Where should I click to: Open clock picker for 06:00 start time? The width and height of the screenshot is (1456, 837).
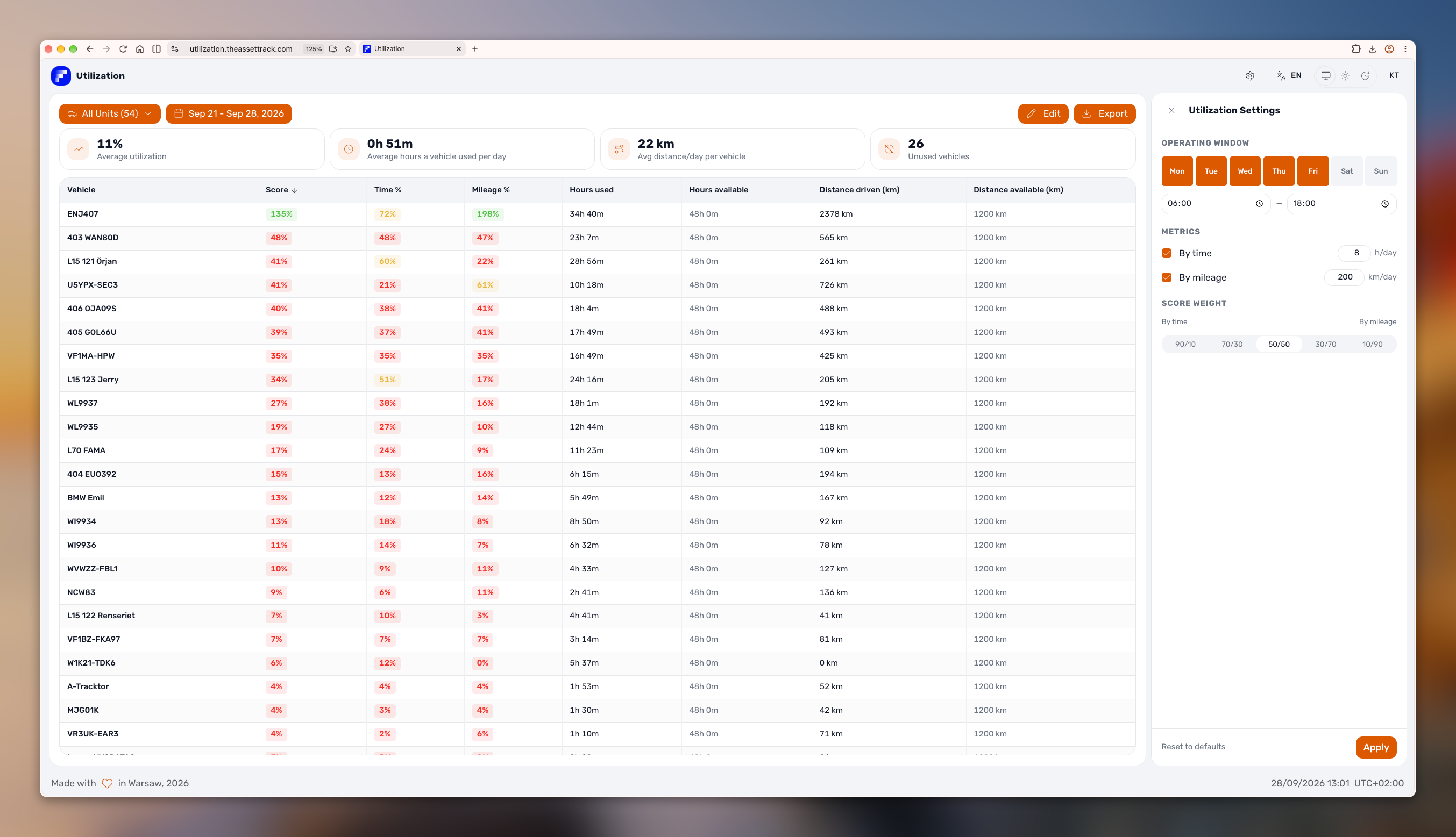[x=1259, y=204]
